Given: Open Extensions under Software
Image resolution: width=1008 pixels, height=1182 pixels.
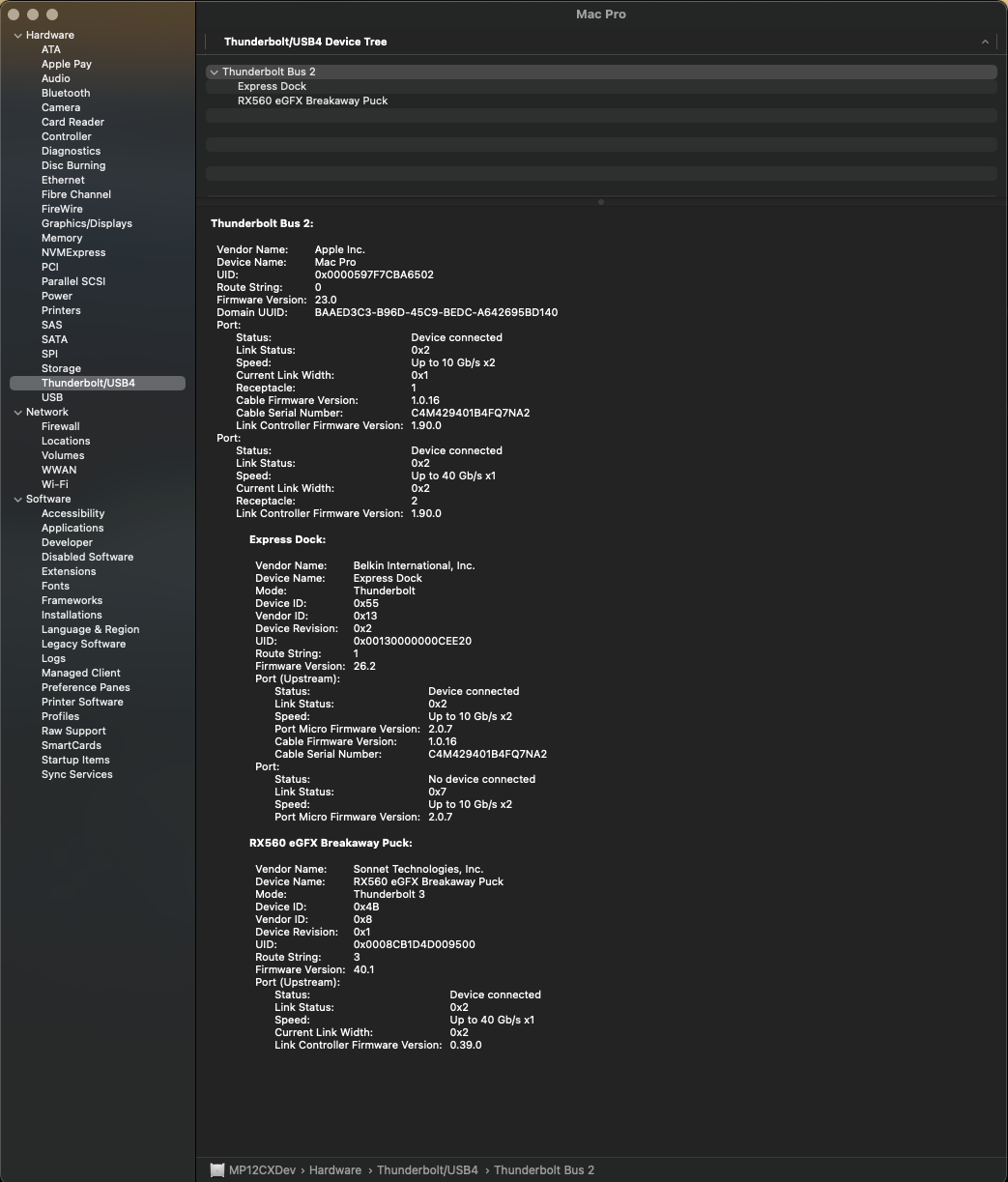Looking at the screenshot, I should coord(69,571).
